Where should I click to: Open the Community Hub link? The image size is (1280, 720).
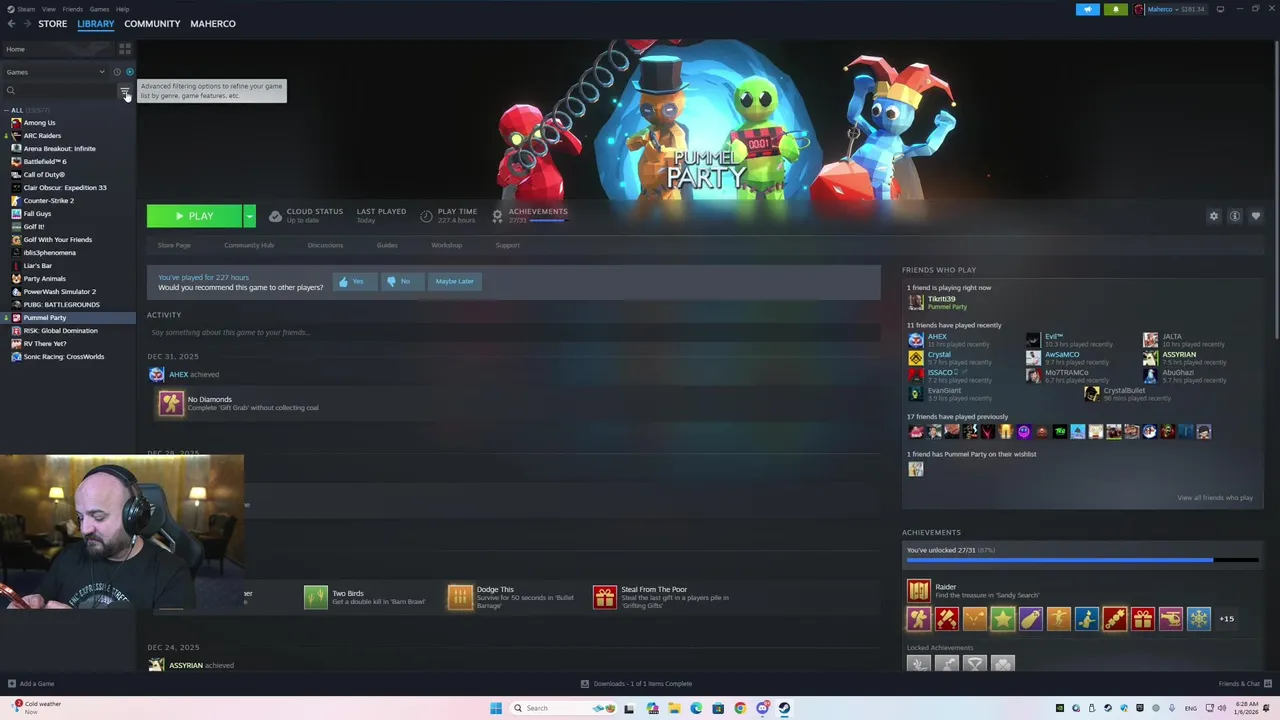[x=249, y=245]
